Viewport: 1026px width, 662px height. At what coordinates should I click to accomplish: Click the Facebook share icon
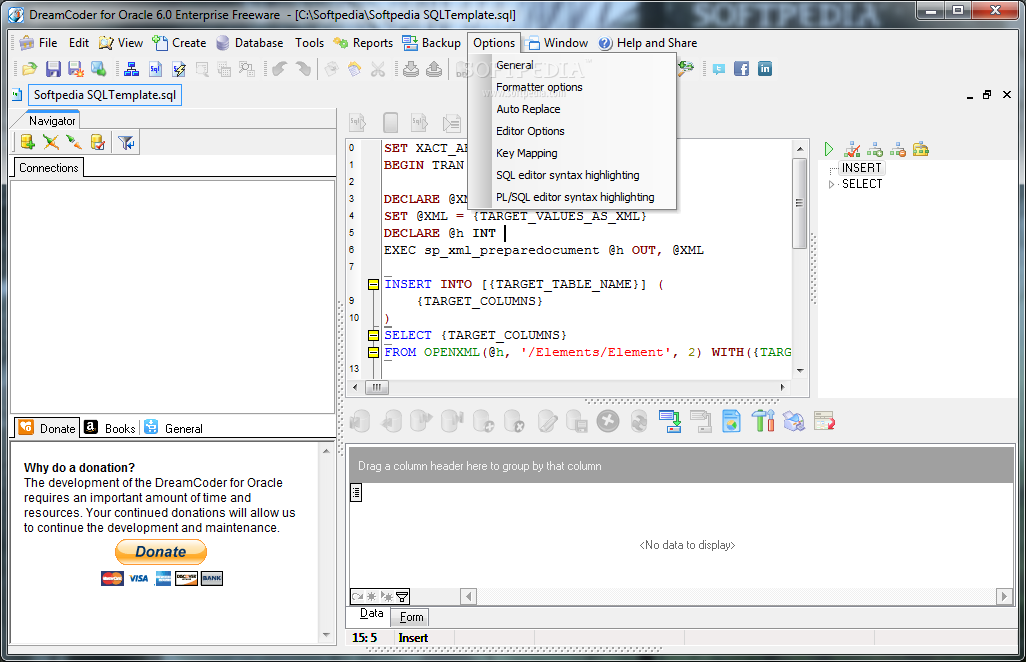tap(741, 69)
